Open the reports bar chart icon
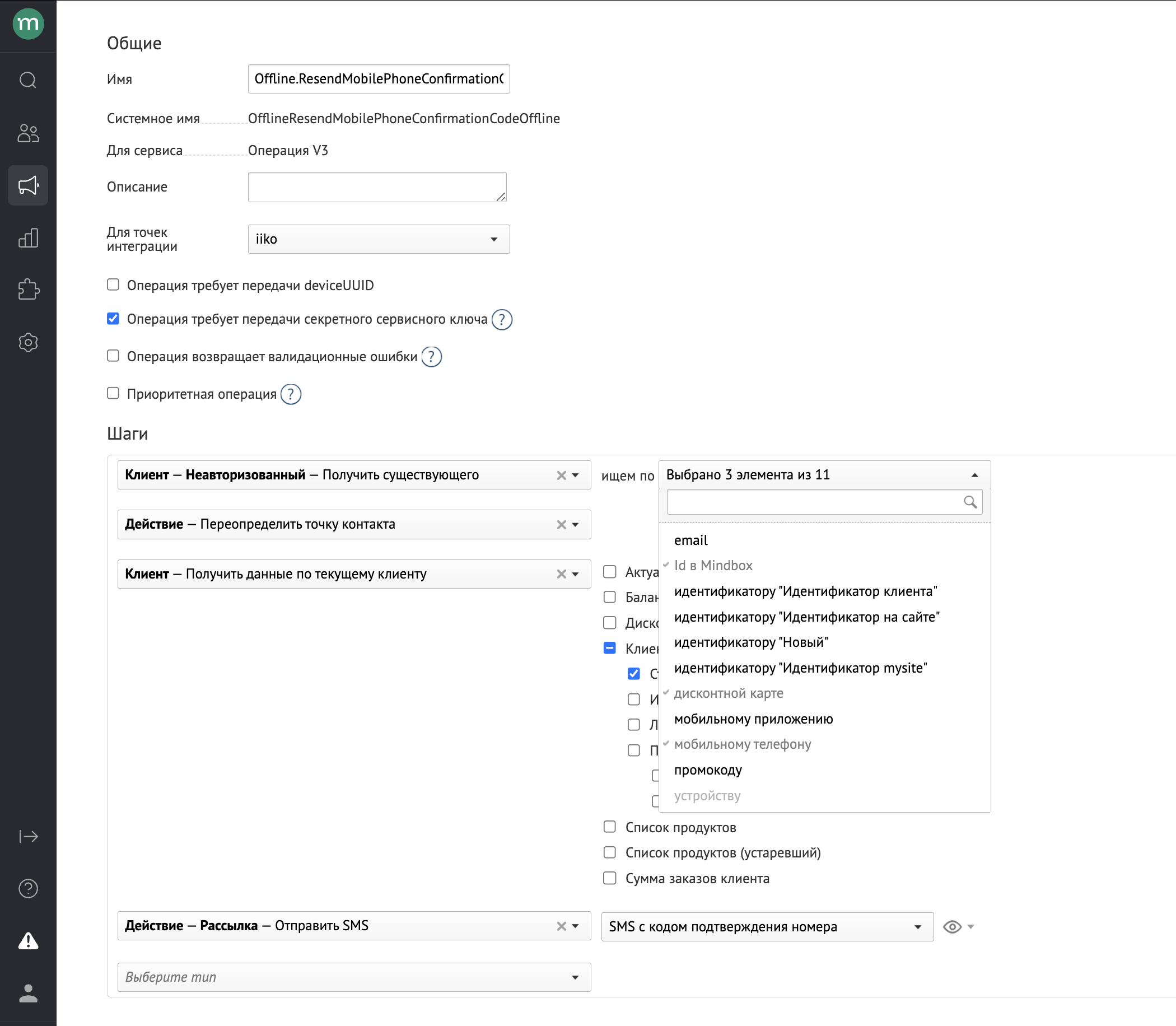Screen dimensions: 1176x1026 28,237
